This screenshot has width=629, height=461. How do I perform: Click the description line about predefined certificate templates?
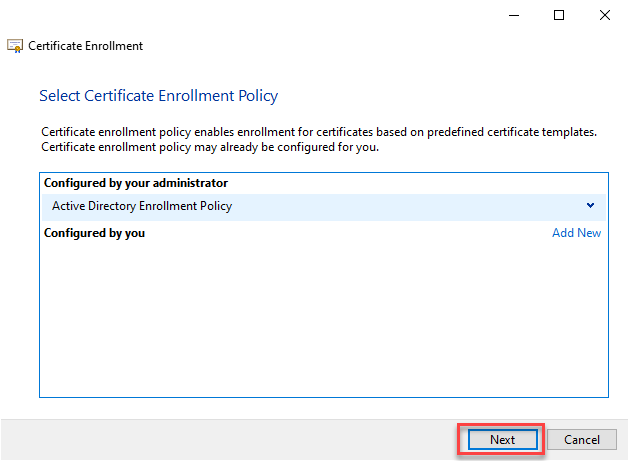coord(318,132)
